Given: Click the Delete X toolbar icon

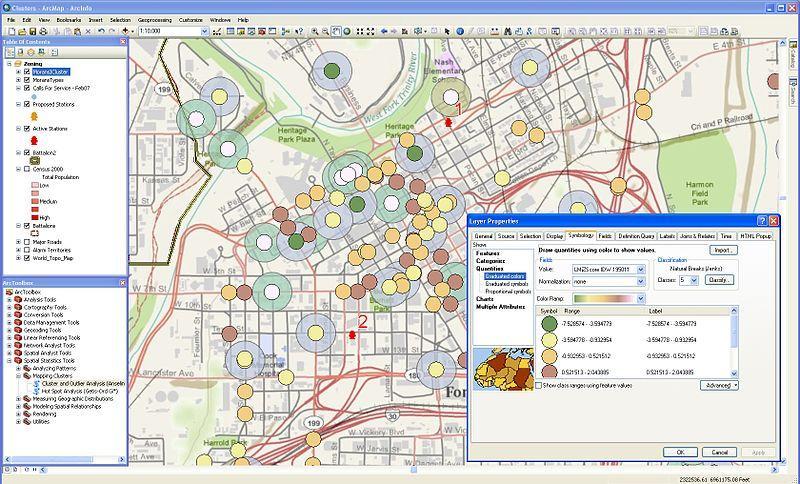Looking at the screenshot, I should point(88,31).
